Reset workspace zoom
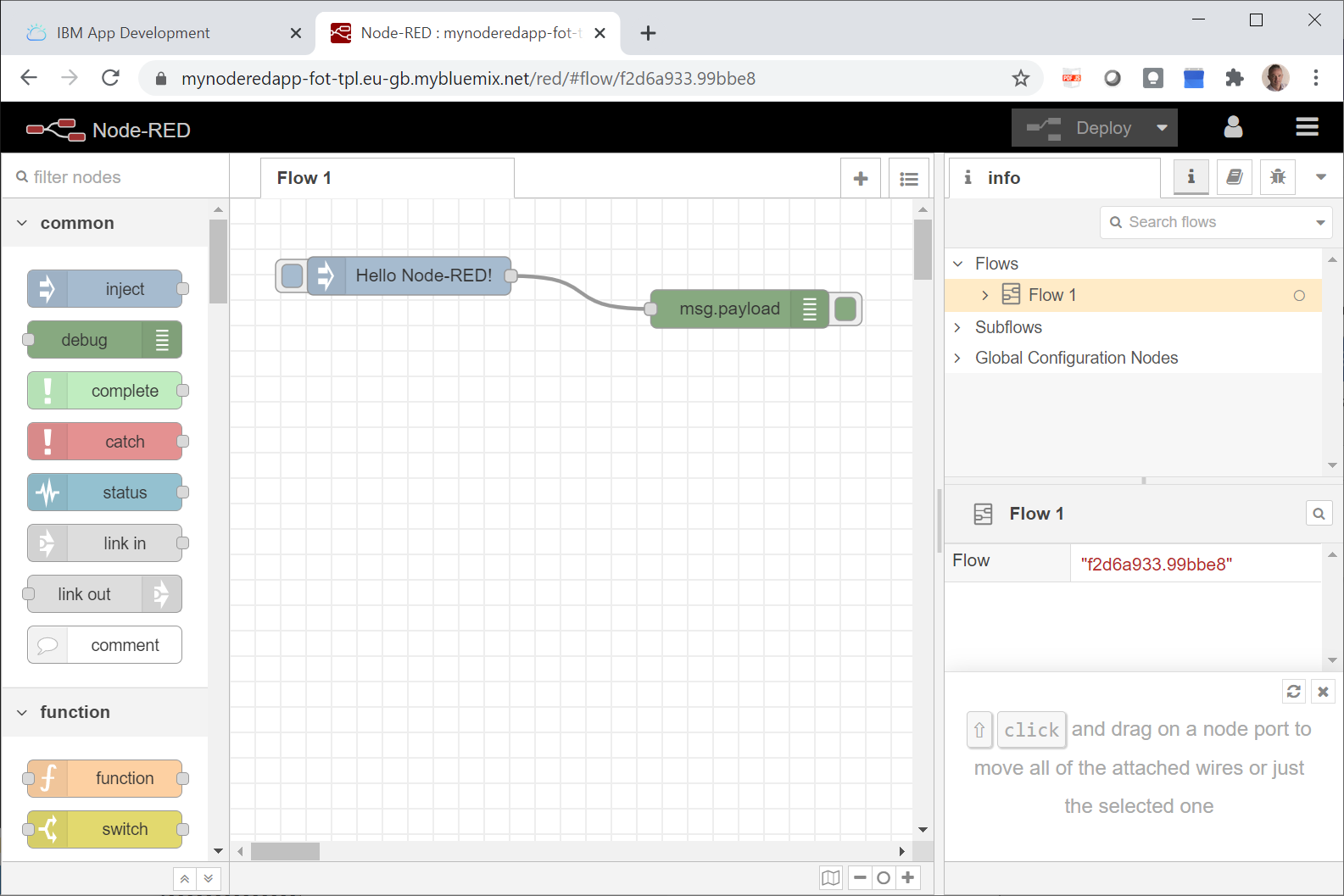1344x896 pixels. [x=884, y=878]
